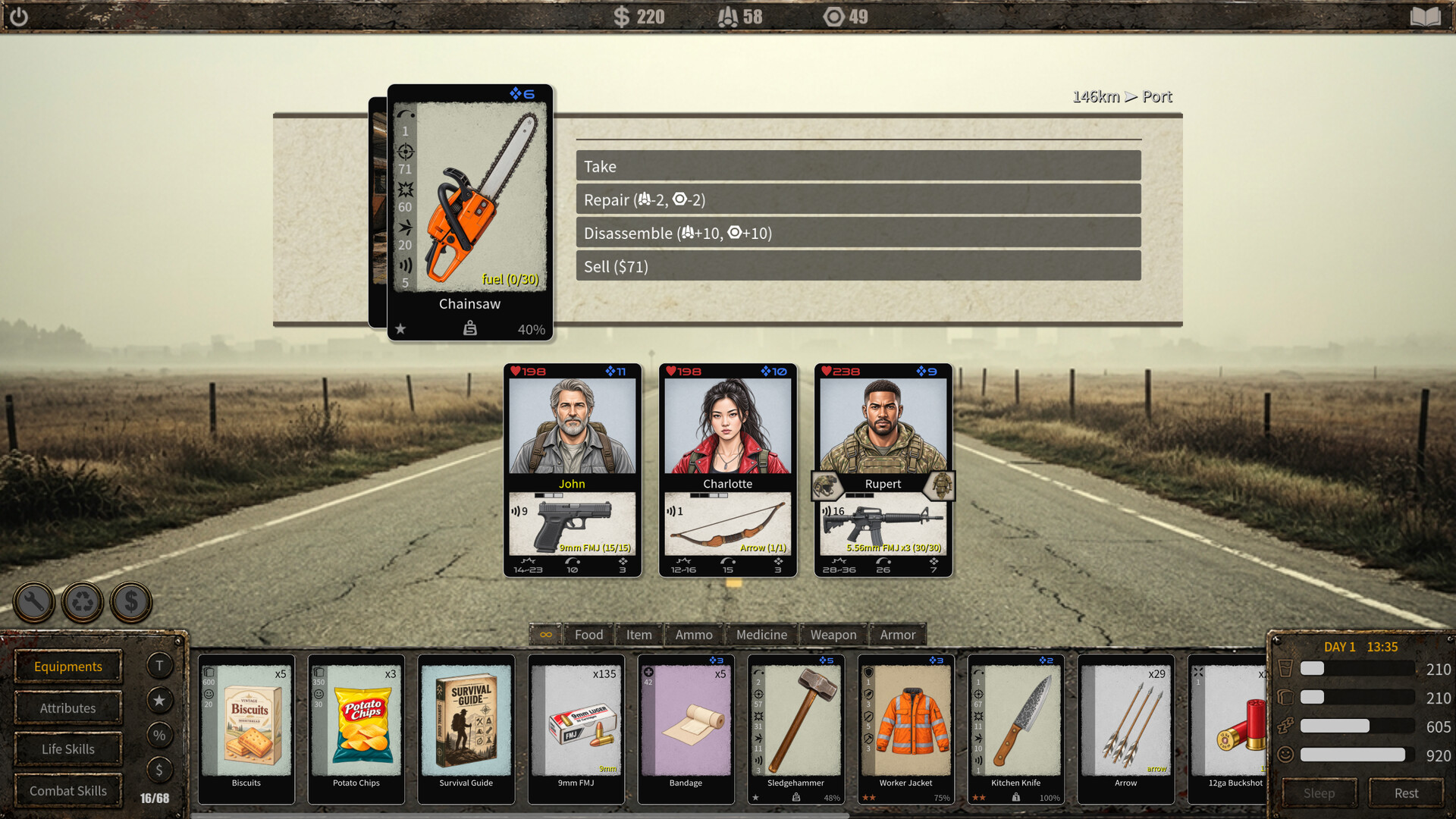Click the Sleep button
Viewport: 1456px width, 819px height.
coord(1319,793)
